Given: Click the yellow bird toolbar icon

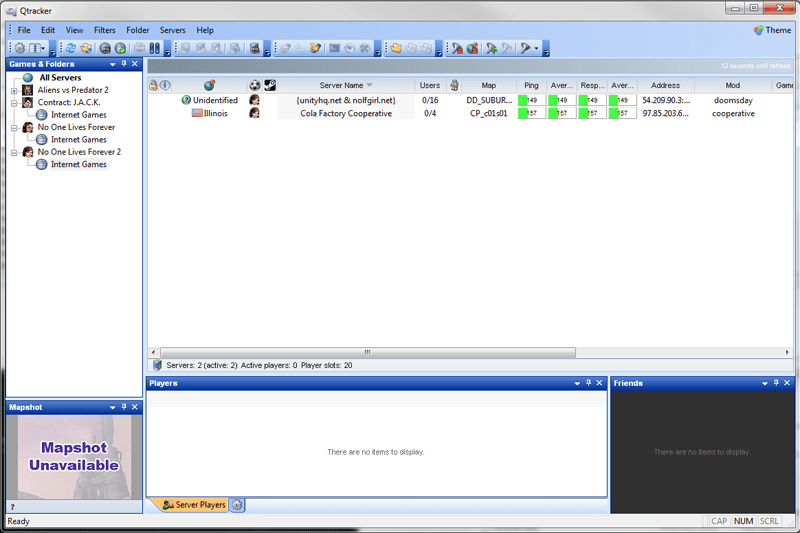Looking at the screenshot, I should click(315, 48).
